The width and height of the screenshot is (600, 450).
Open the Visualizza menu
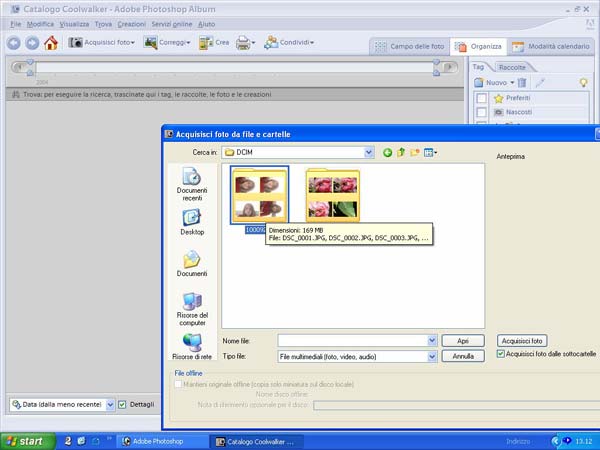(74, 24)
